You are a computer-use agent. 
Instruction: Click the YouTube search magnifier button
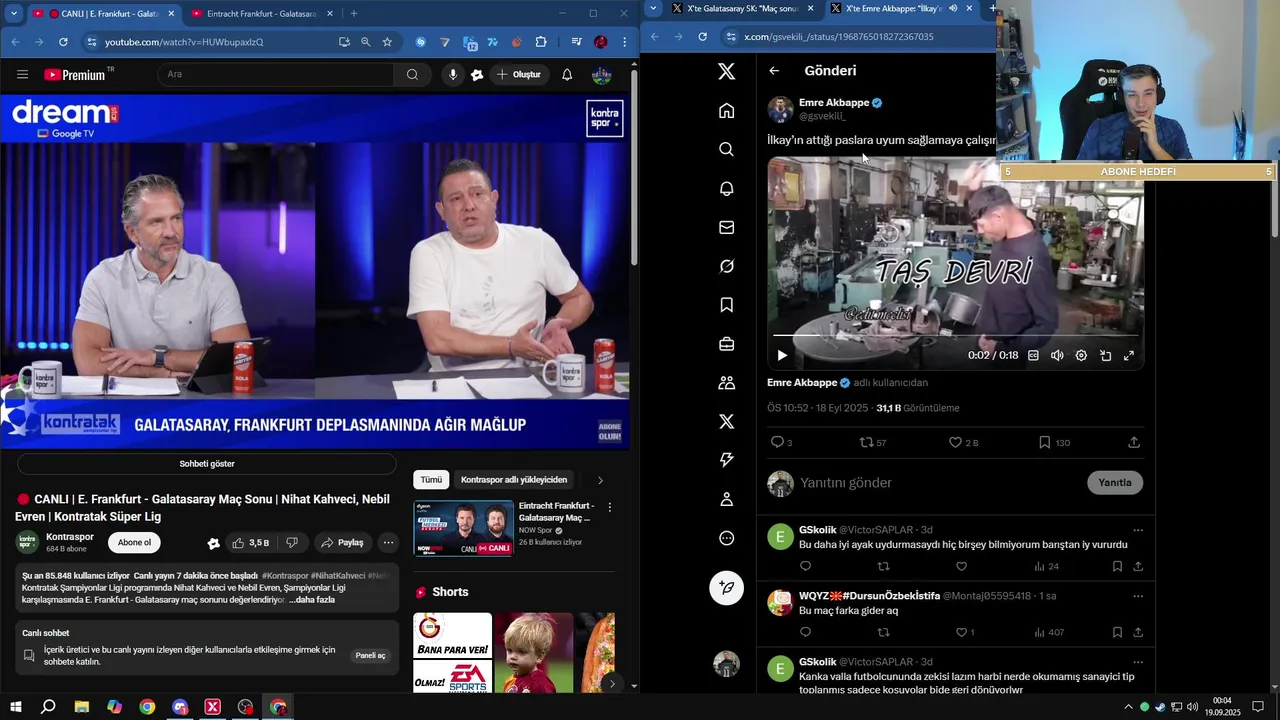412,74
